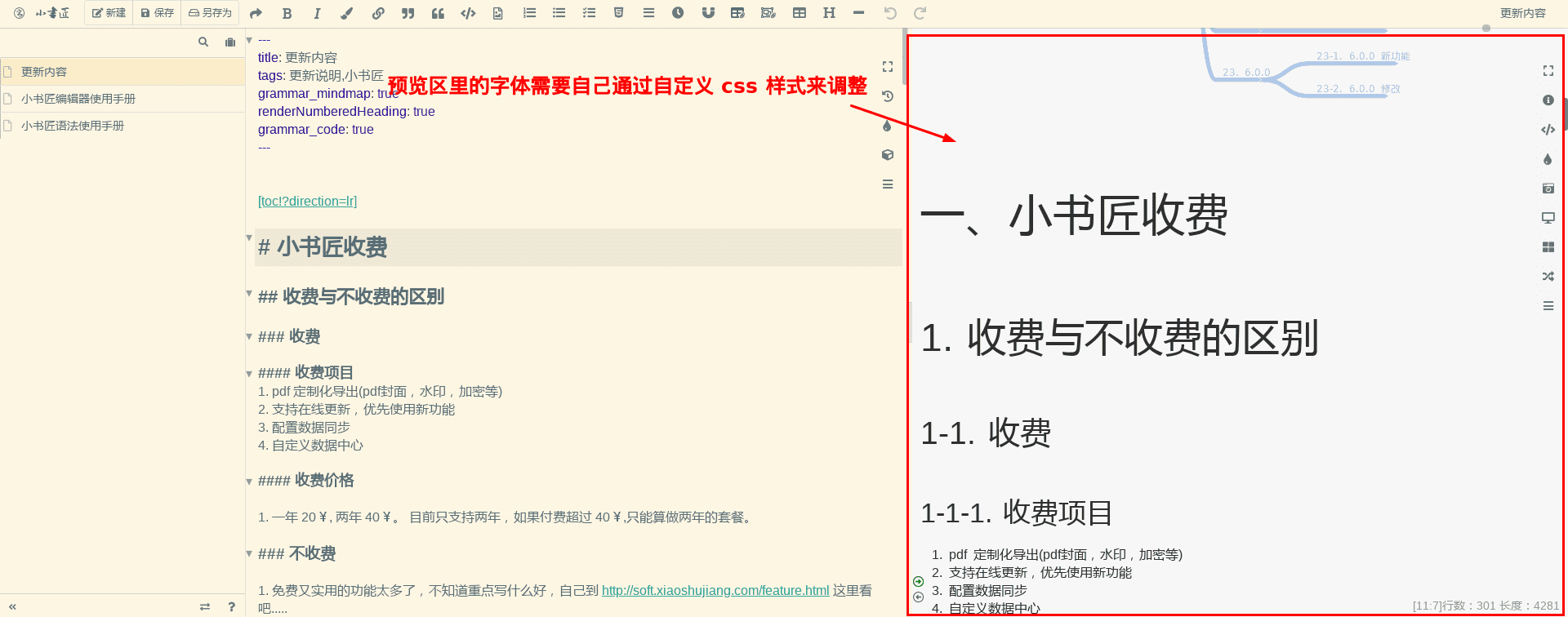Open 小书匠语法使用手册 document
1568x617 pixels.
122,126
